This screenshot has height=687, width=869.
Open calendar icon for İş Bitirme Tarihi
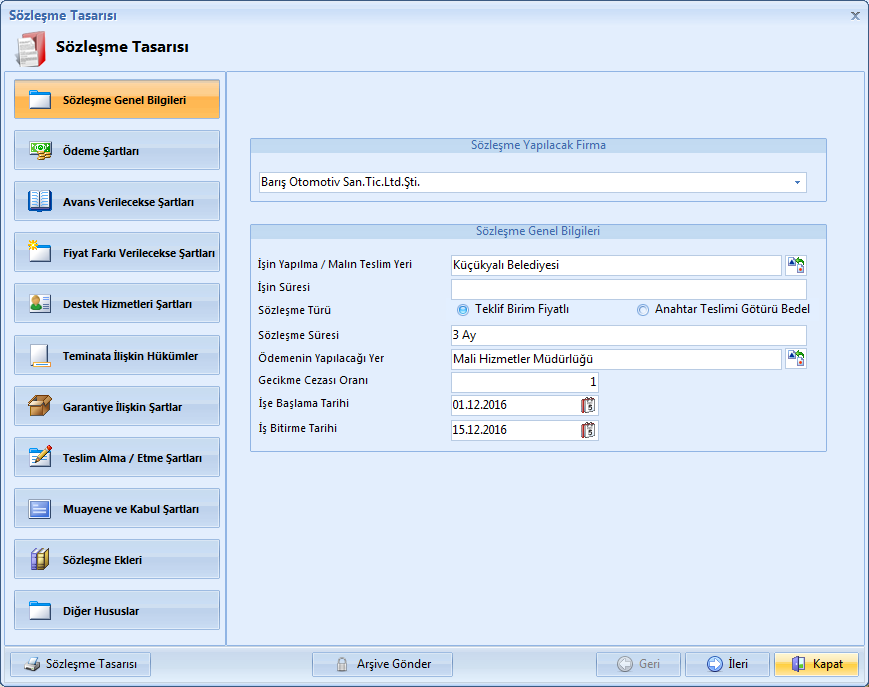588,430
